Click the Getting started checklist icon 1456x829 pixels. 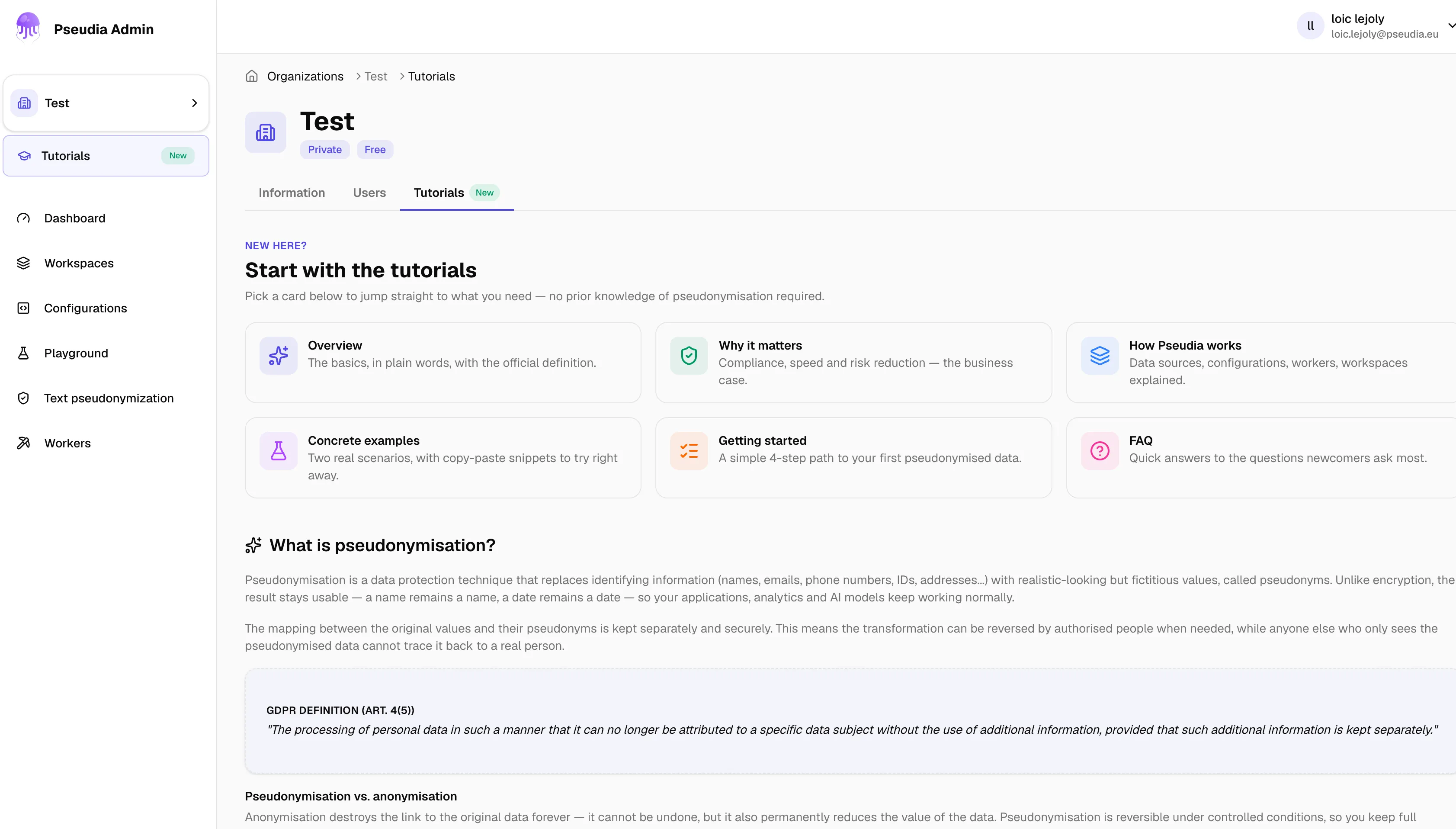pyautogui.click(x=689, y=451)
